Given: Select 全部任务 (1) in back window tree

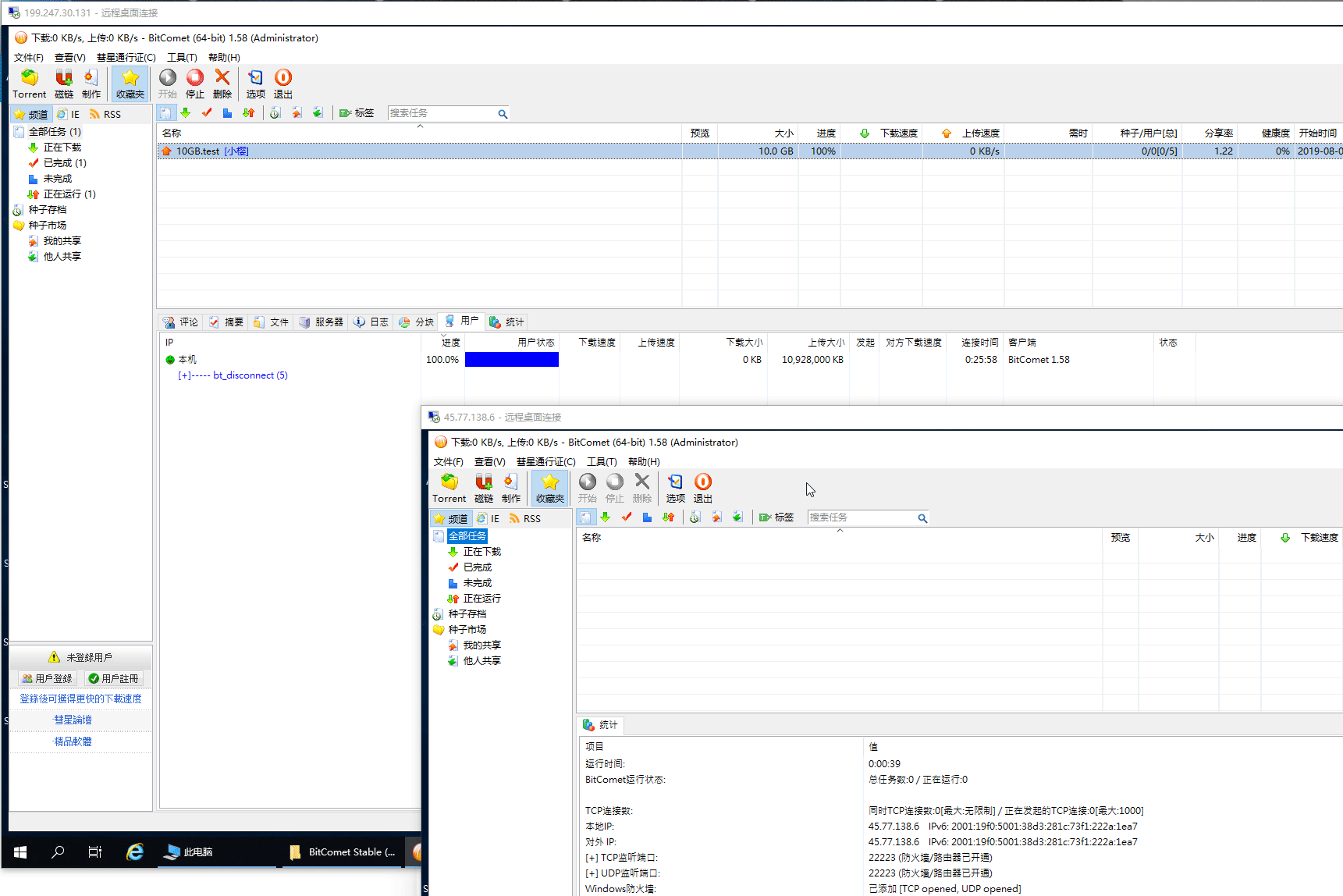Looking at the screenshot, I should pyautogui.click(x=55, y=132).
